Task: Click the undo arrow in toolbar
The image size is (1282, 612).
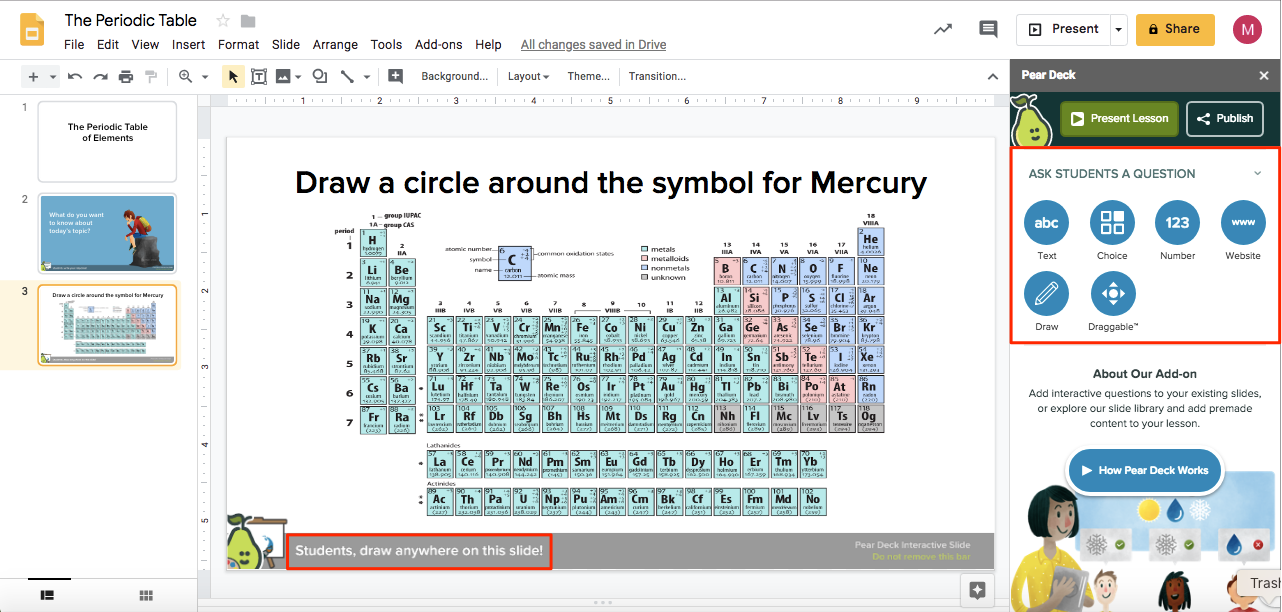Action: click(75, 76)
